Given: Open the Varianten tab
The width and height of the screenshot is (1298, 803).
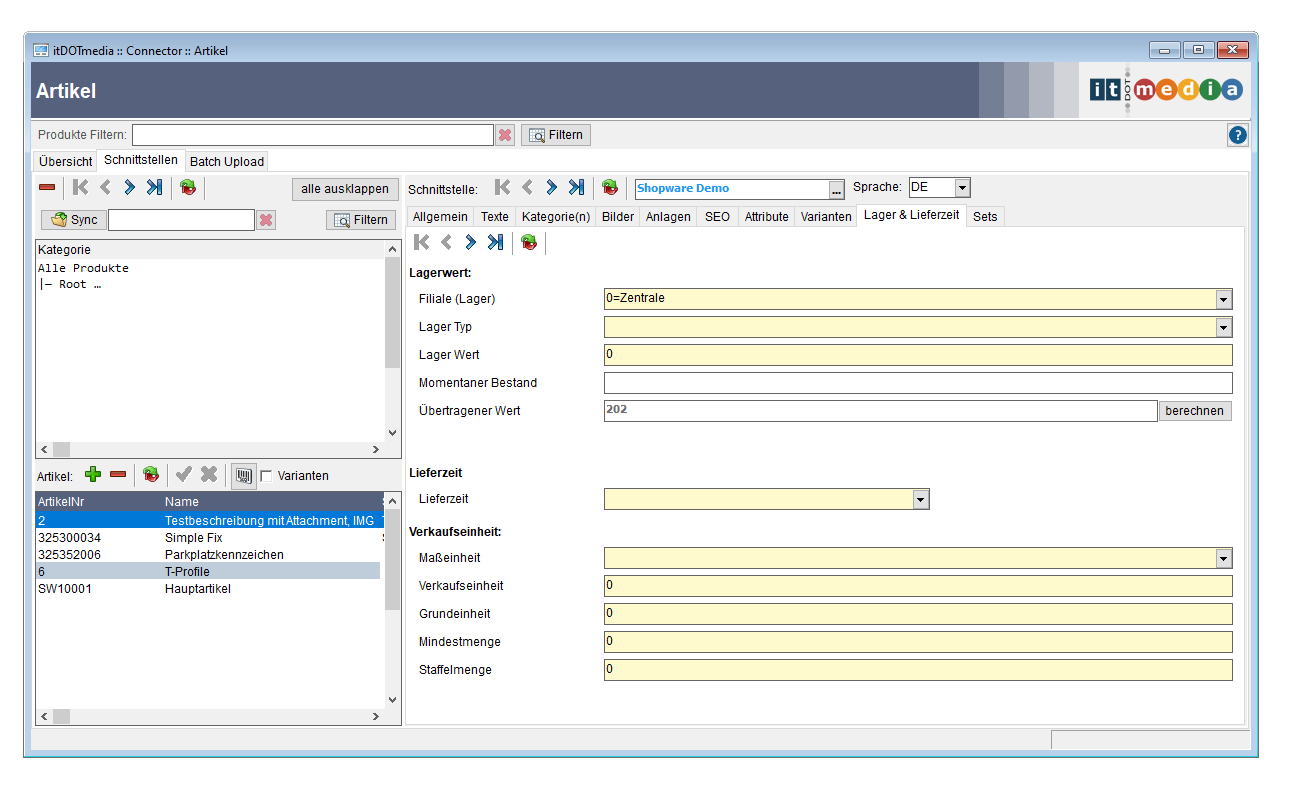Looking at the screenshot, I should pos(826,216).
